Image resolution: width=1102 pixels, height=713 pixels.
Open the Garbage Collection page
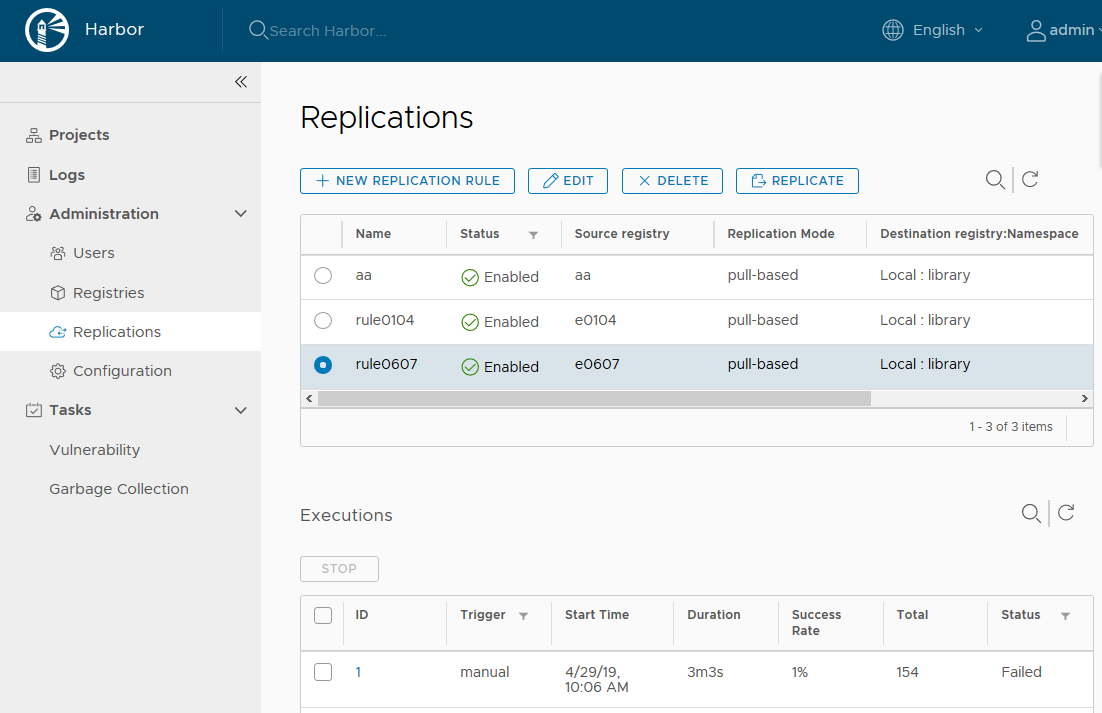(x=118, y=488)
